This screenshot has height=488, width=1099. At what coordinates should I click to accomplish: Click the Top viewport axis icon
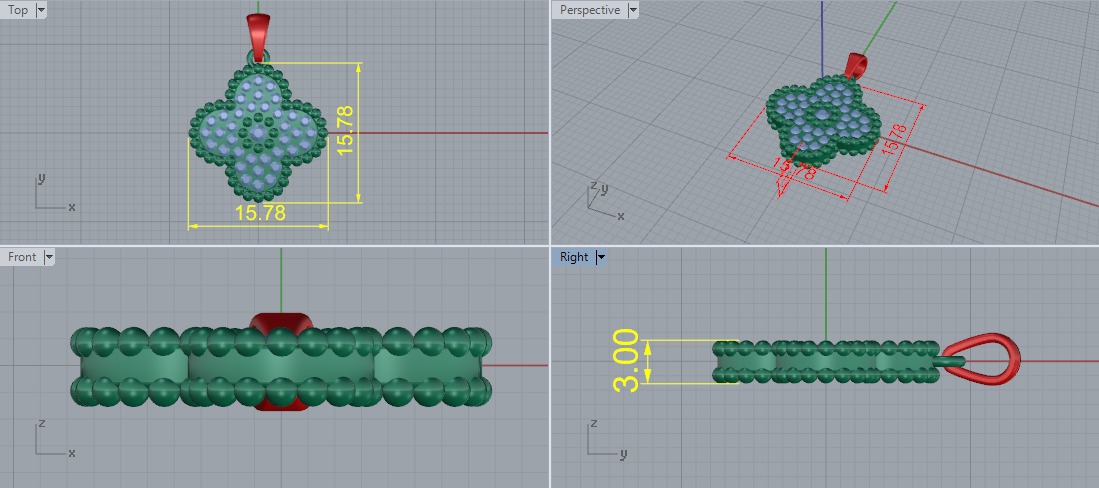[x=54, y=193]
